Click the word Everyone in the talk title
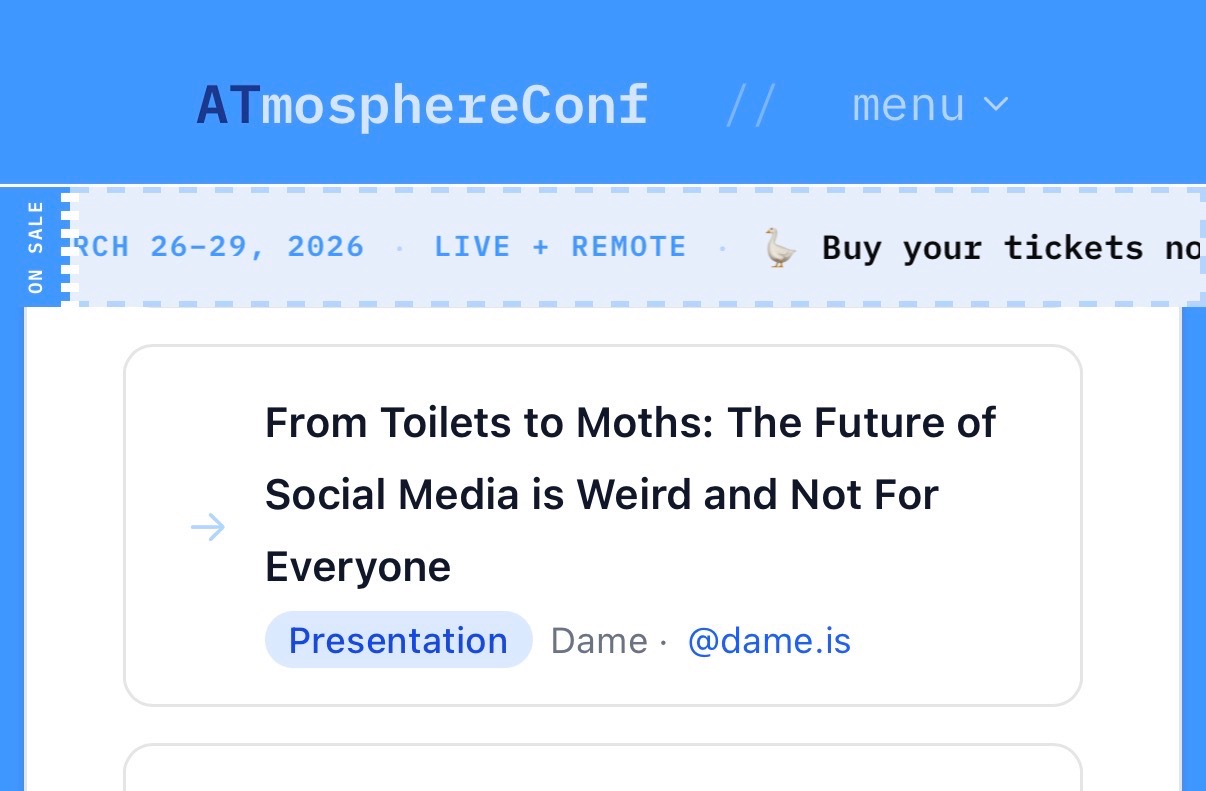 point(358,567)
